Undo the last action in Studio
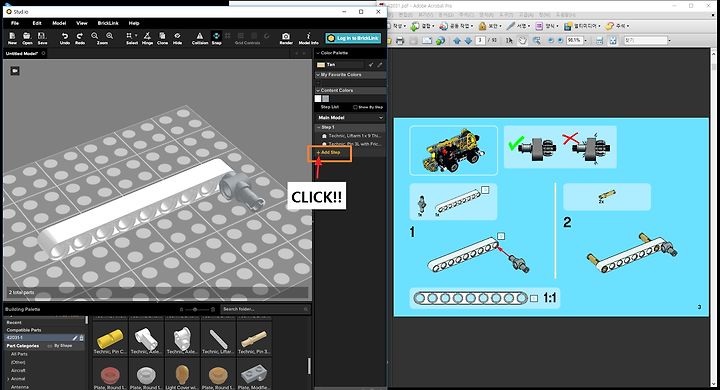The width and height of the screenshot is (720, 390). [65, 38]
